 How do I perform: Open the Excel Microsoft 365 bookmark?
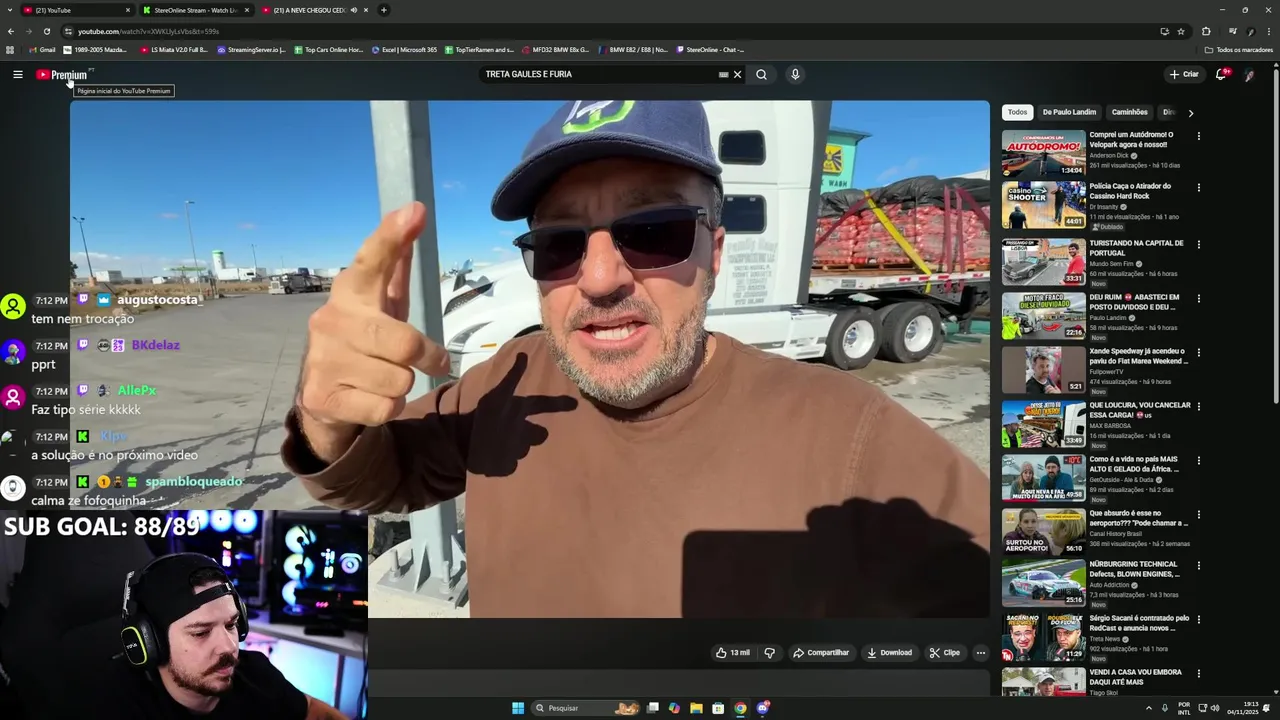404,50
